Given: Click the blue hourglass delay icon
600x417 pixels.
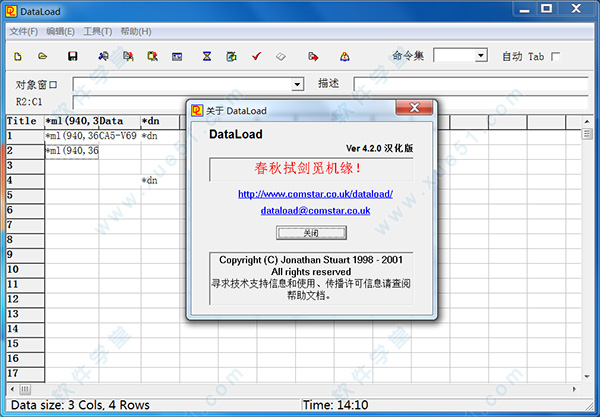Looking at the screenshot, I should point(207,56).
